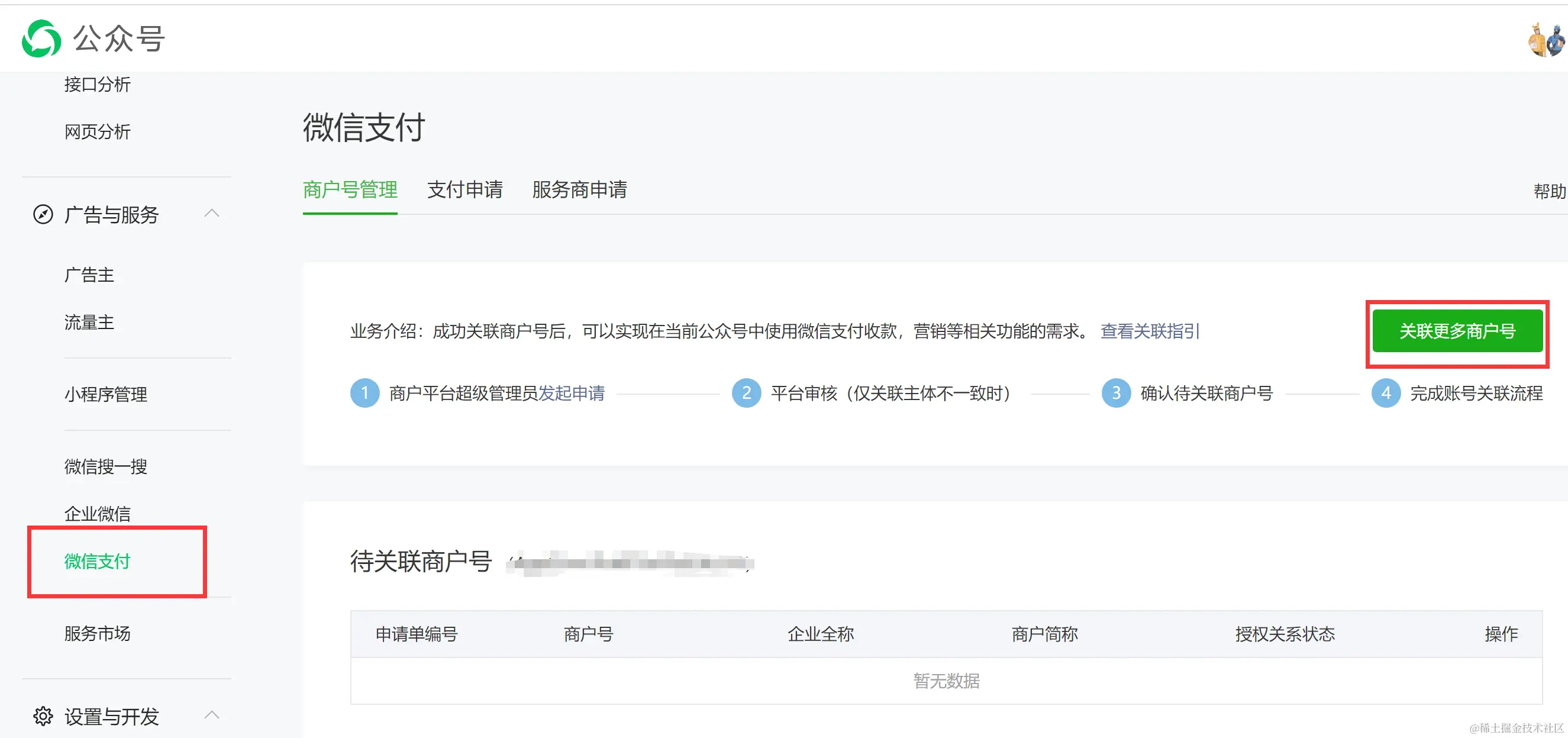Open 流量主 sidebar entry
This screenshot has width=1568, height=738.
[x=89, y=322]
